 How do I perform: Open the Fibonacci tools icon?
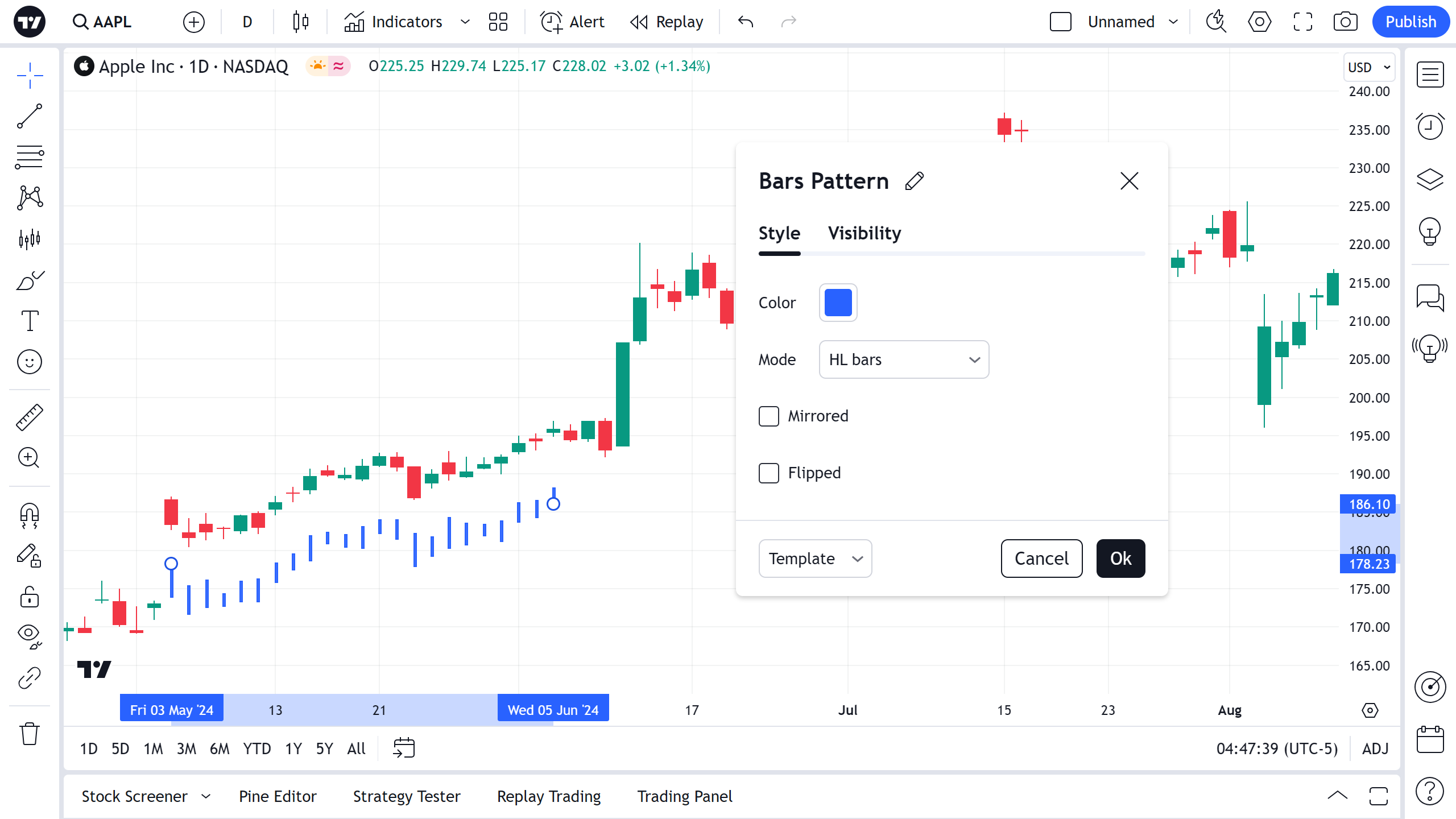click(x=30, y=157)
